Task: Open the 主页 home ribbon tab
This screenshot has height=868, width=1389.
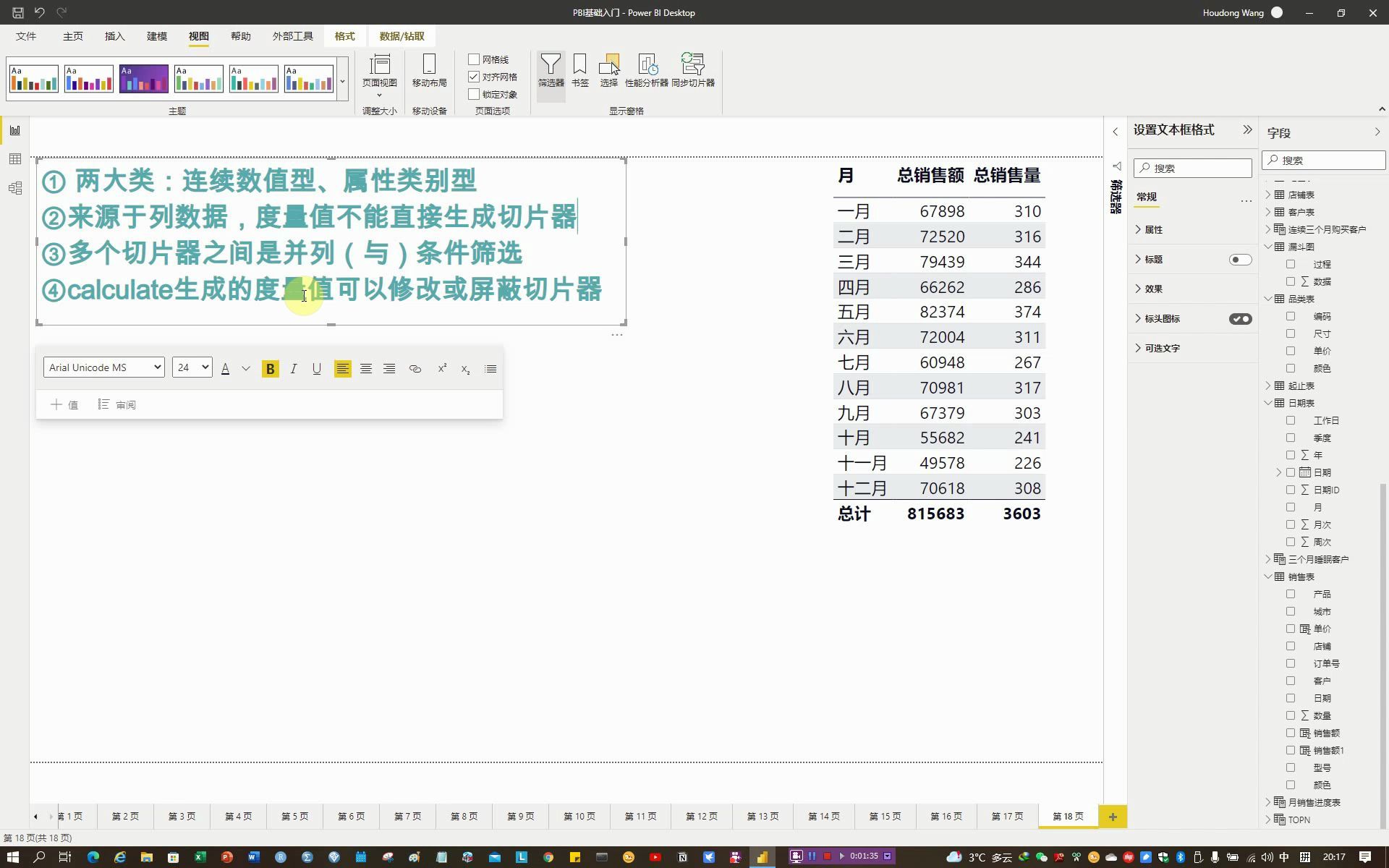Action: 73,36
